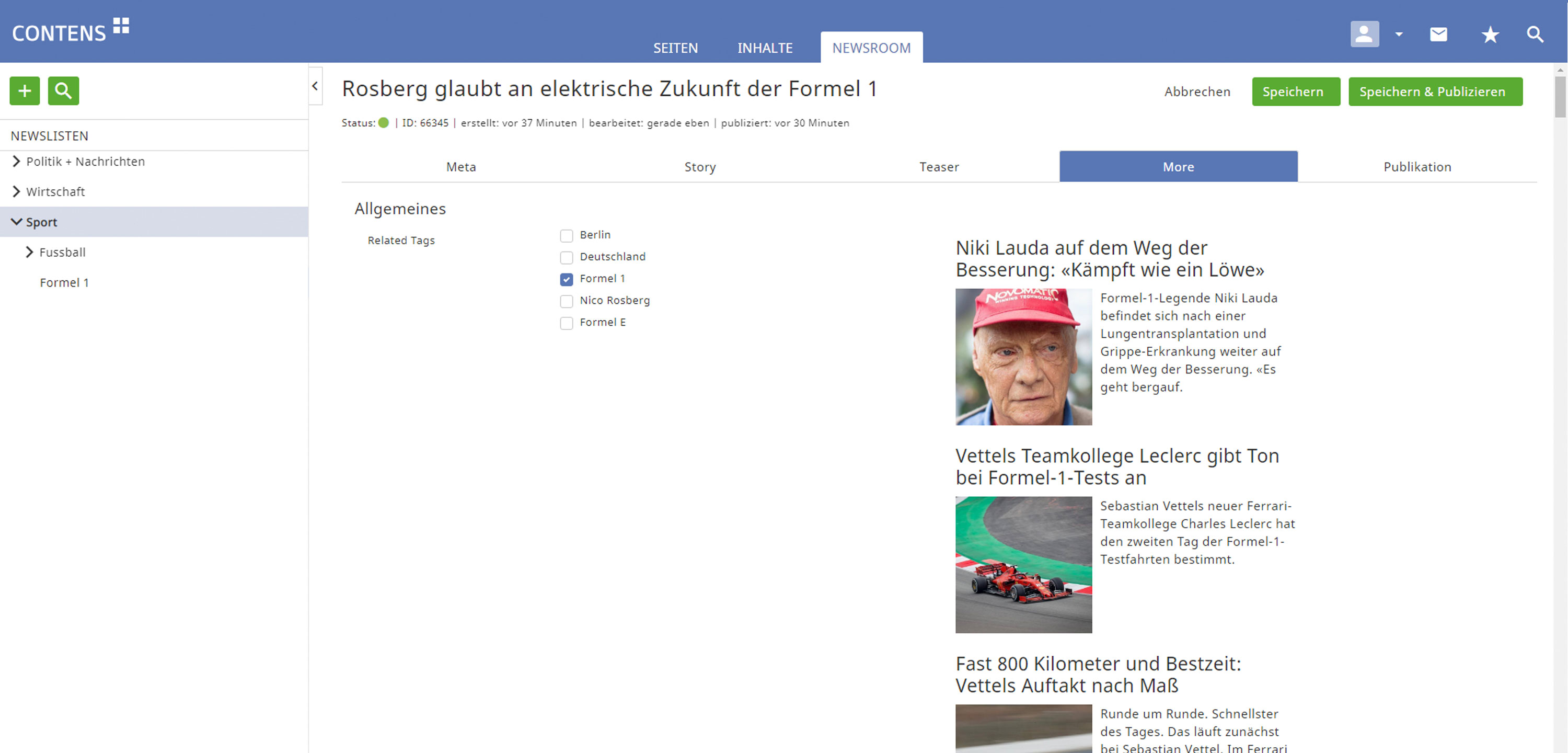
Task: Expand the Politik + Nachrichten newslist
Action: click(x=16, y=162)
